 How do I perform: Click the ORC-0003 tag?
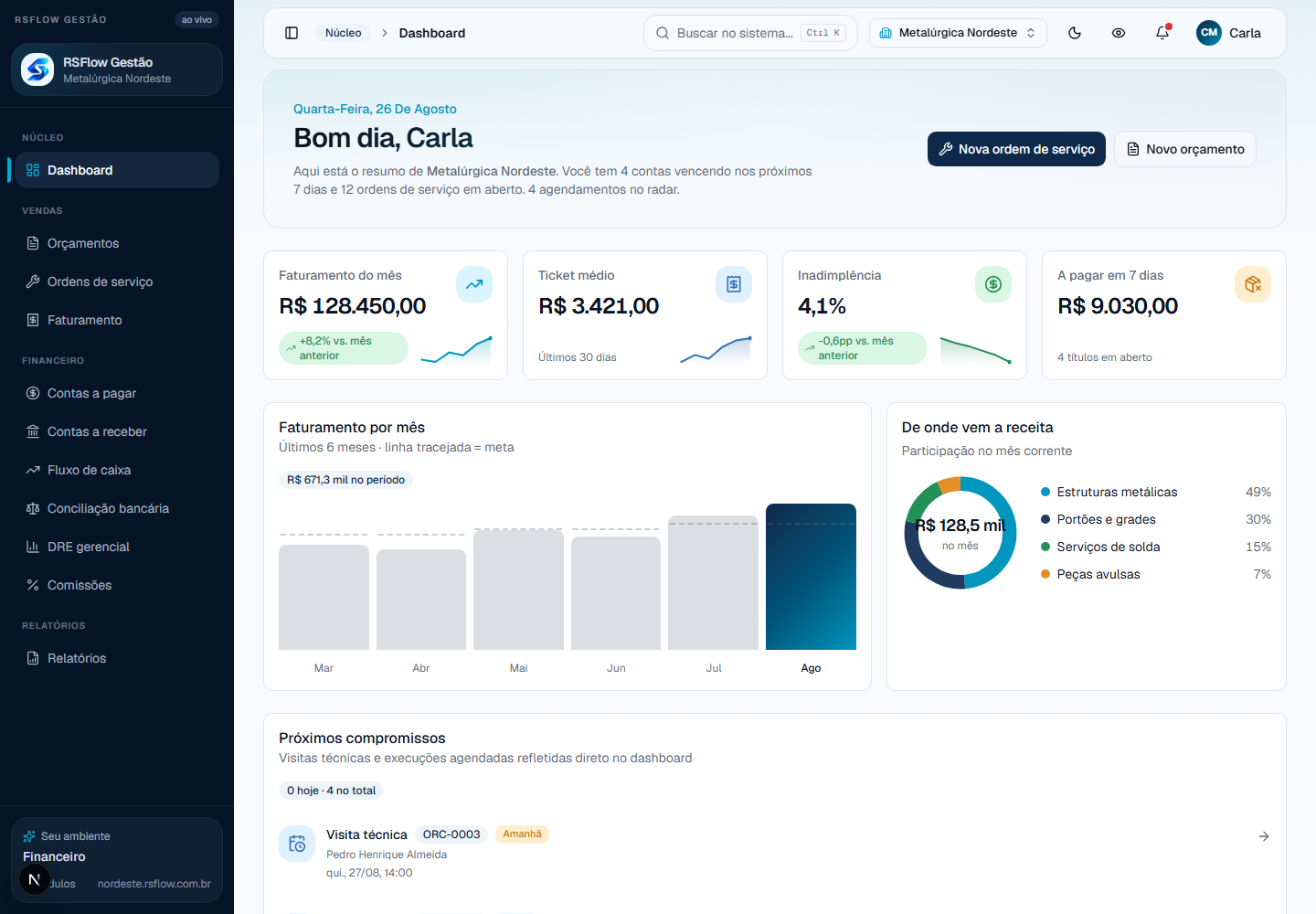(451, 834)
